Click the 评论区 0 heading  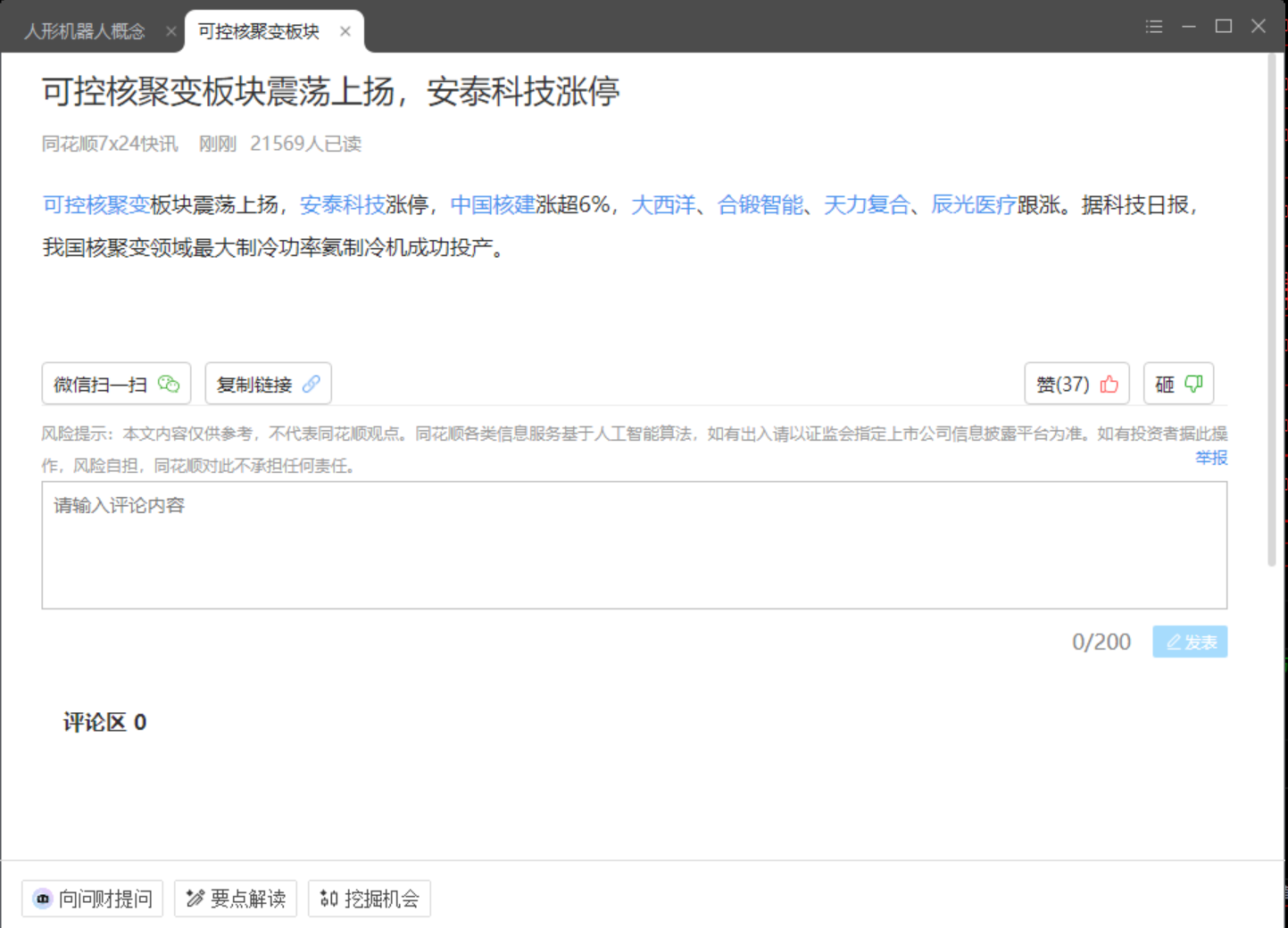pos(104,722)
